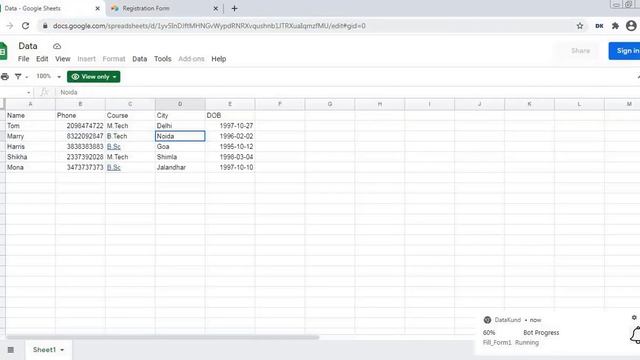
Task: Click the DataKund notification app icon
Action: (x=487, y=320)
